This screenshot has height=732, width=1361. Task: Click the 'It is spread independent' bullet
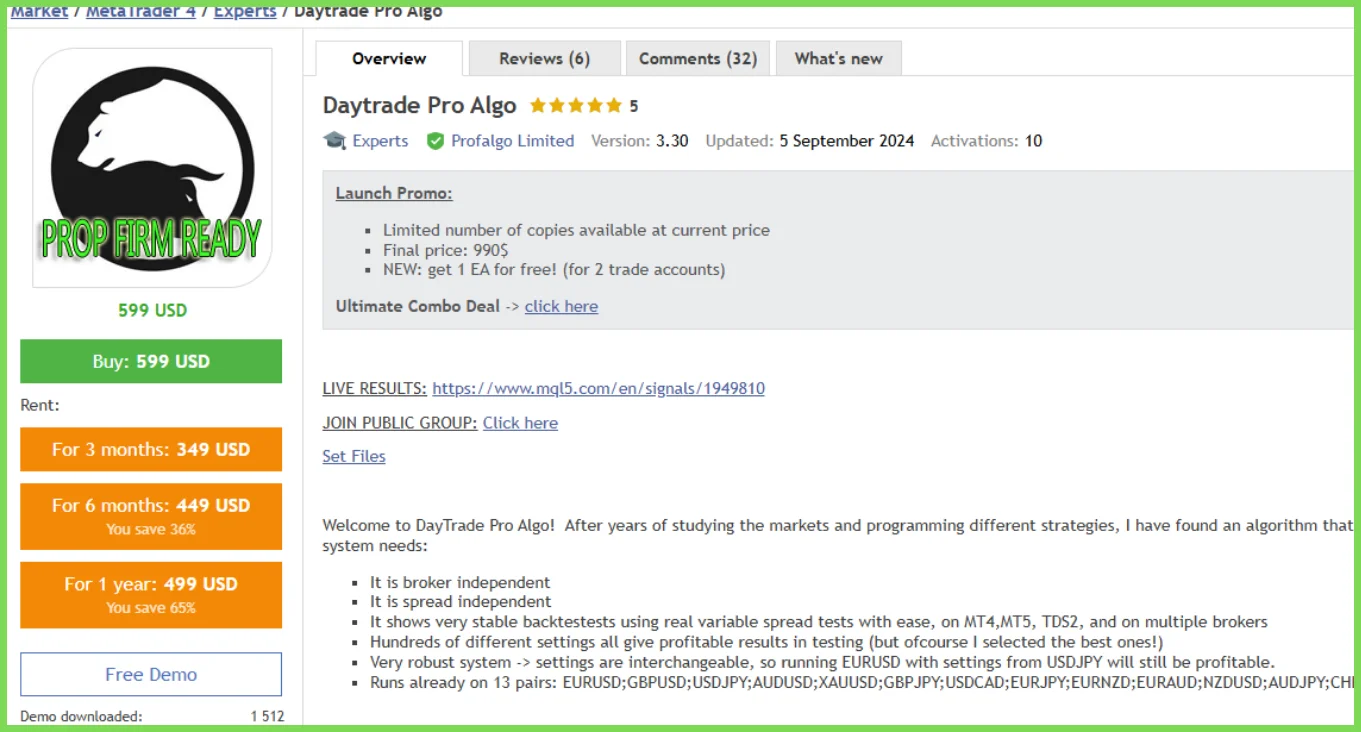pyautogui.click(x=460, y=602)
